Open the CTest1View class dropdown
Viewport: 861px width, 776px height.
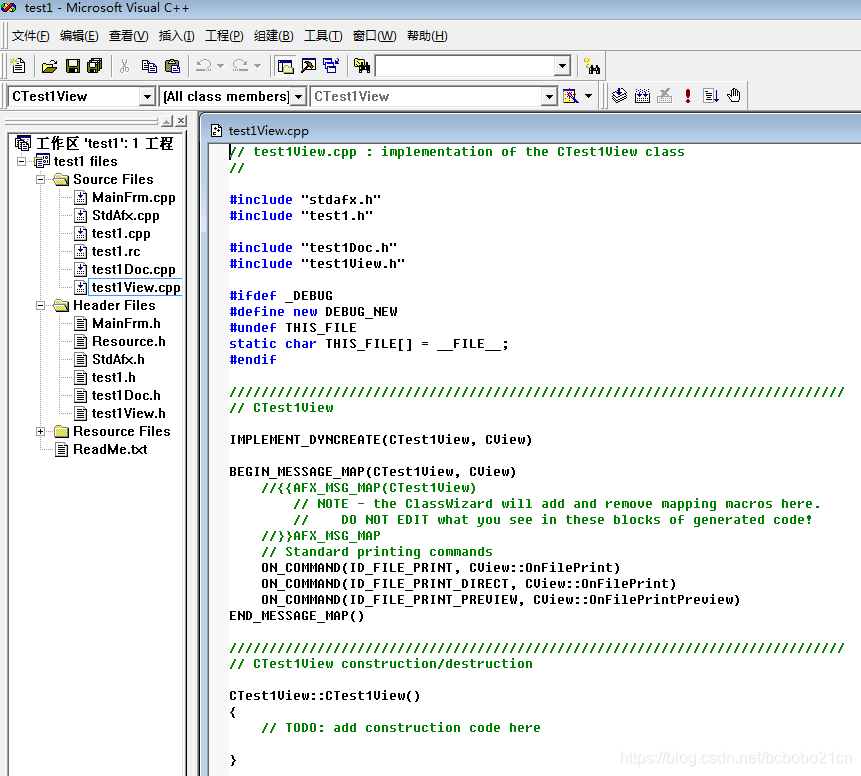click(147, 97)
